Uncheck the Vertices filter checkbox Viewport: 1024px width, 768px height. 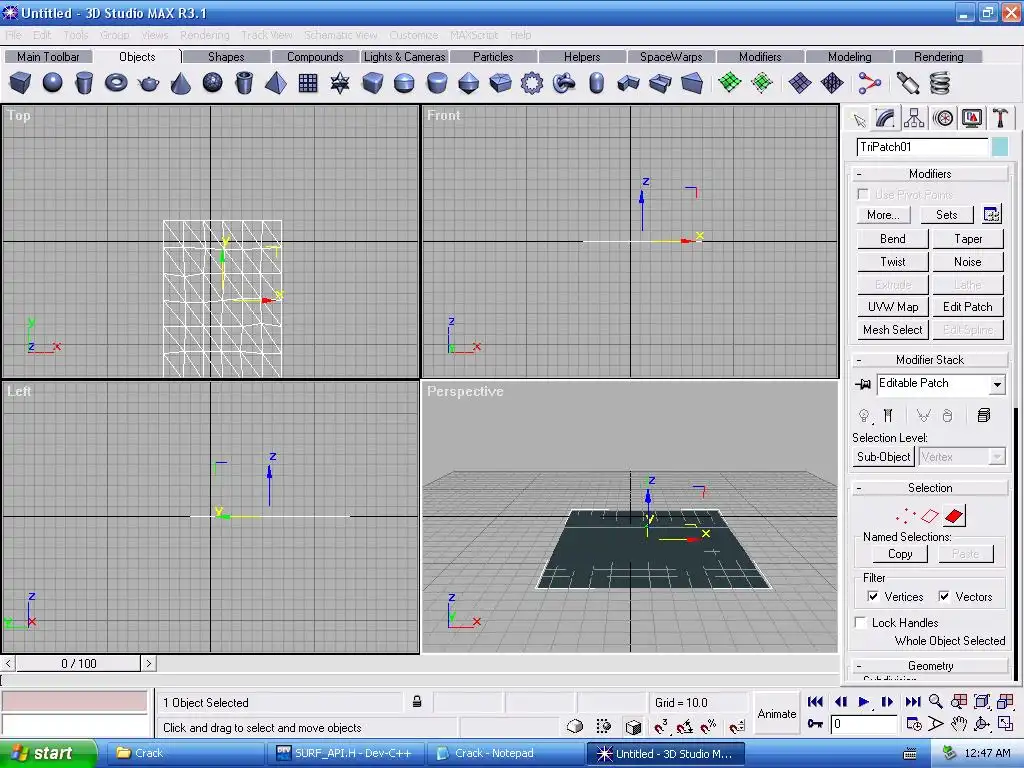[872, 596]
